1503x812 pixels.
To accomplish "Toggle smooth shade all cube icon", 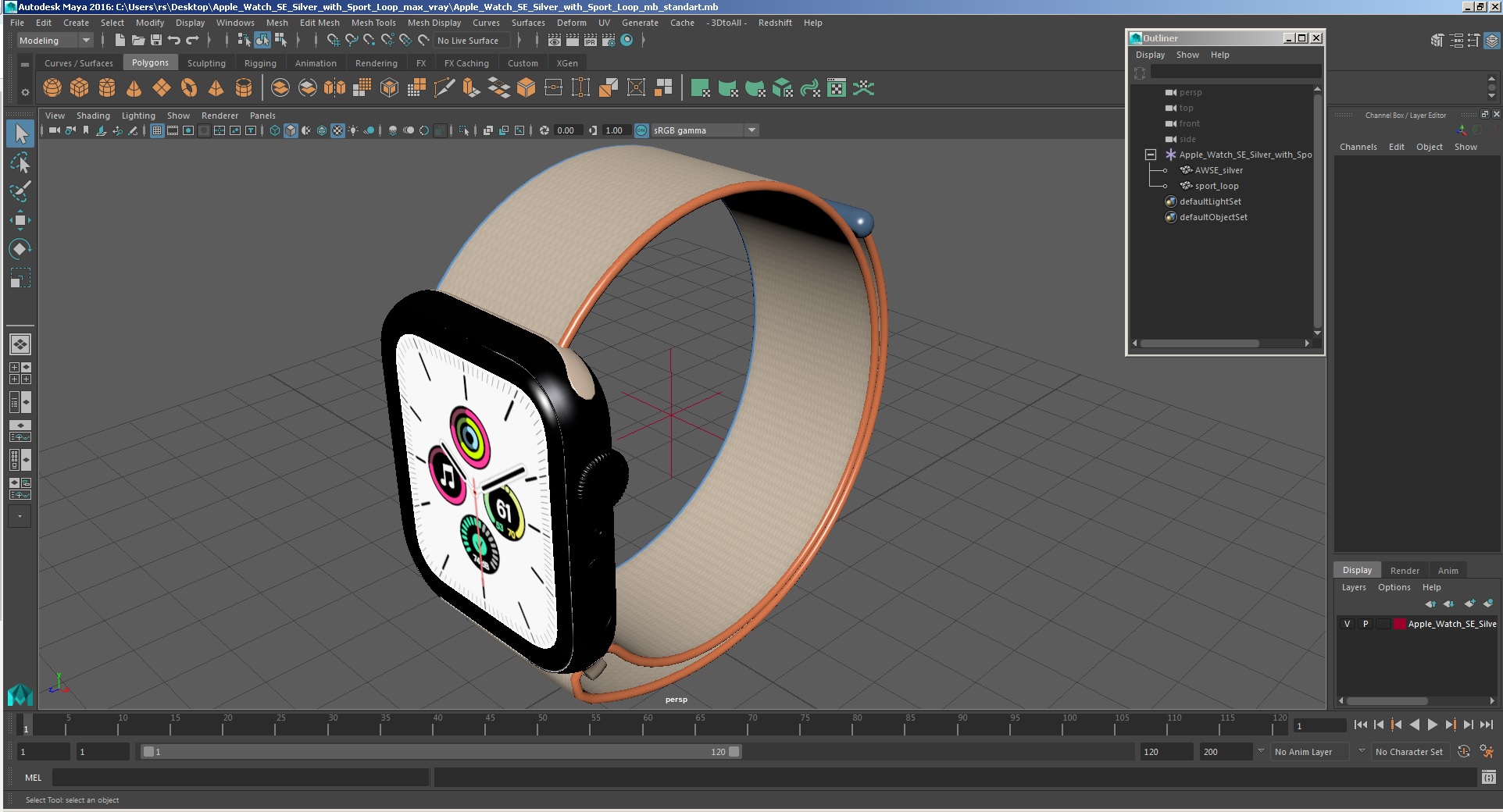I will pos(291,130).
